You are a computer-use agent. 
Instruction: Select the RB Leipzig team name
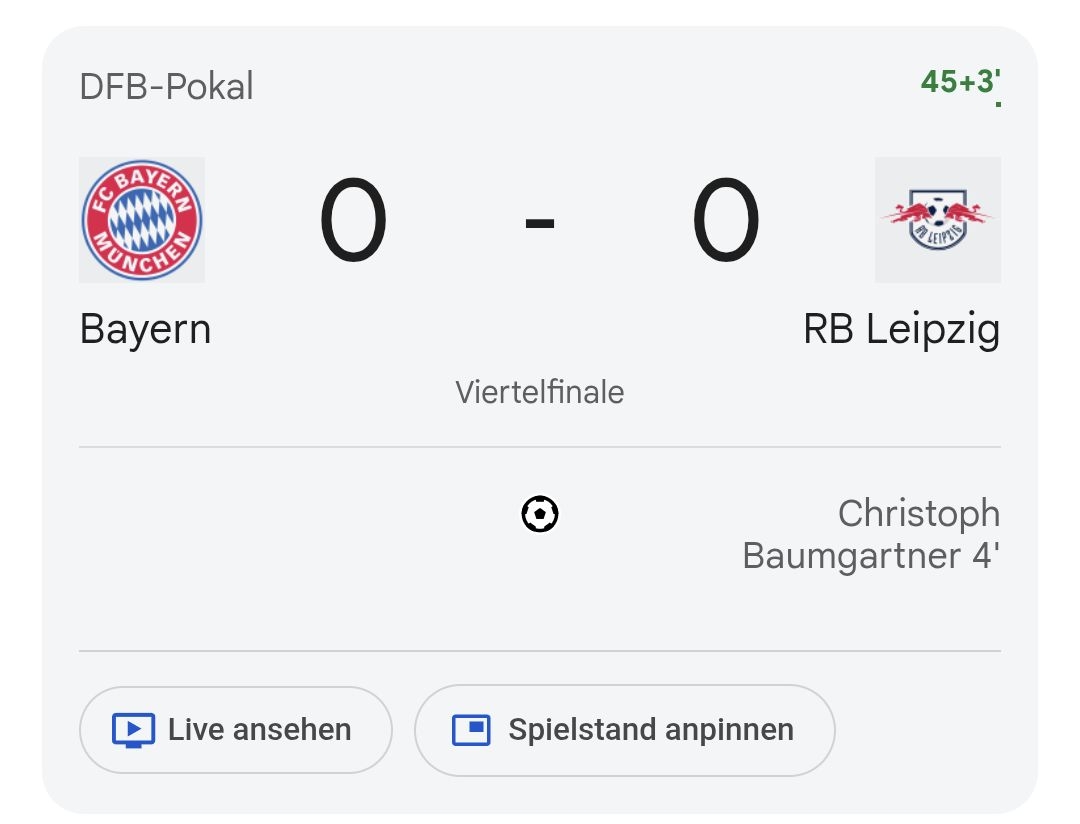point(901,330)
